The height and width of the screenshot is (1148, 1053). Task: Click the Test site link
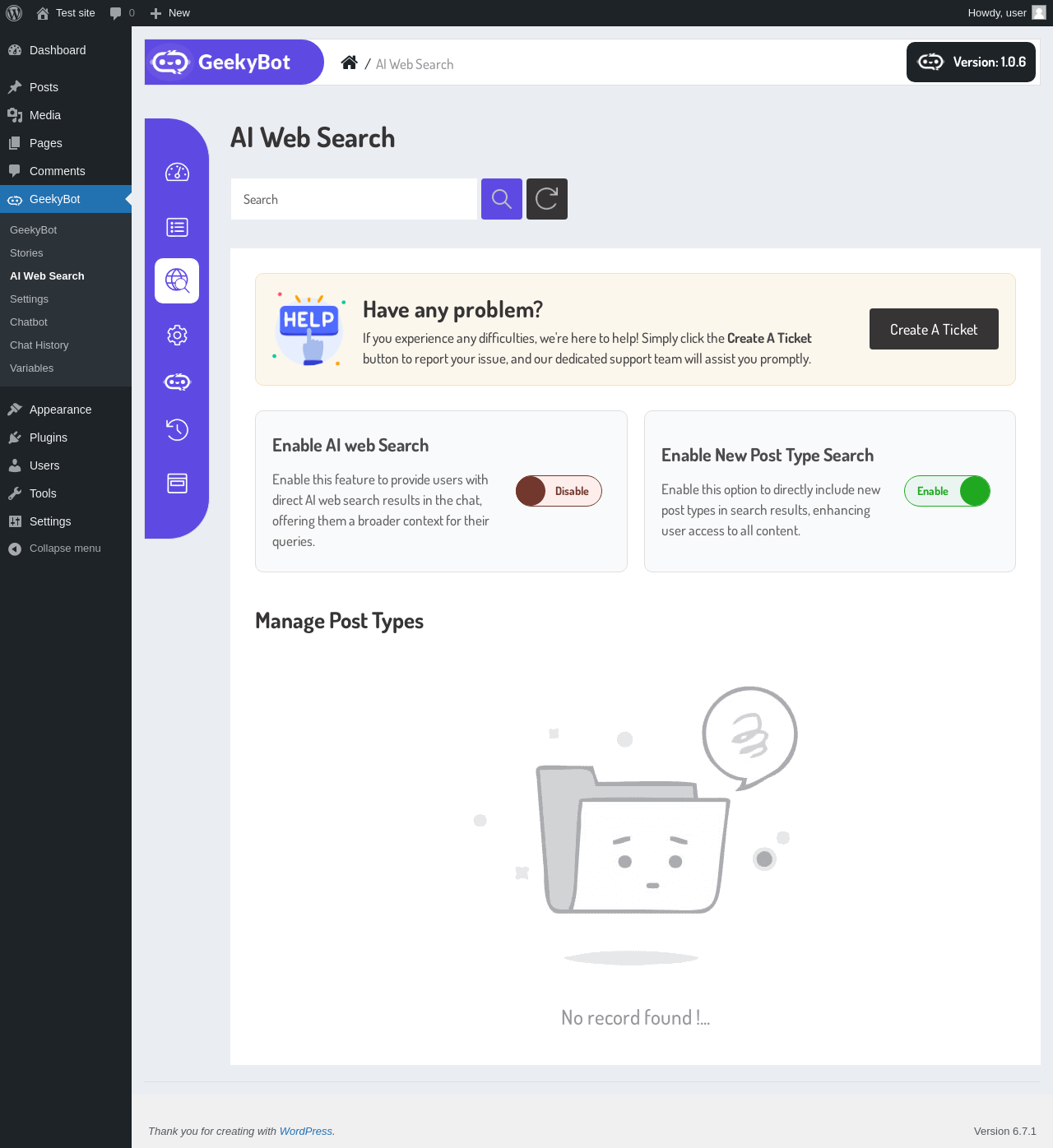(66, 13)
